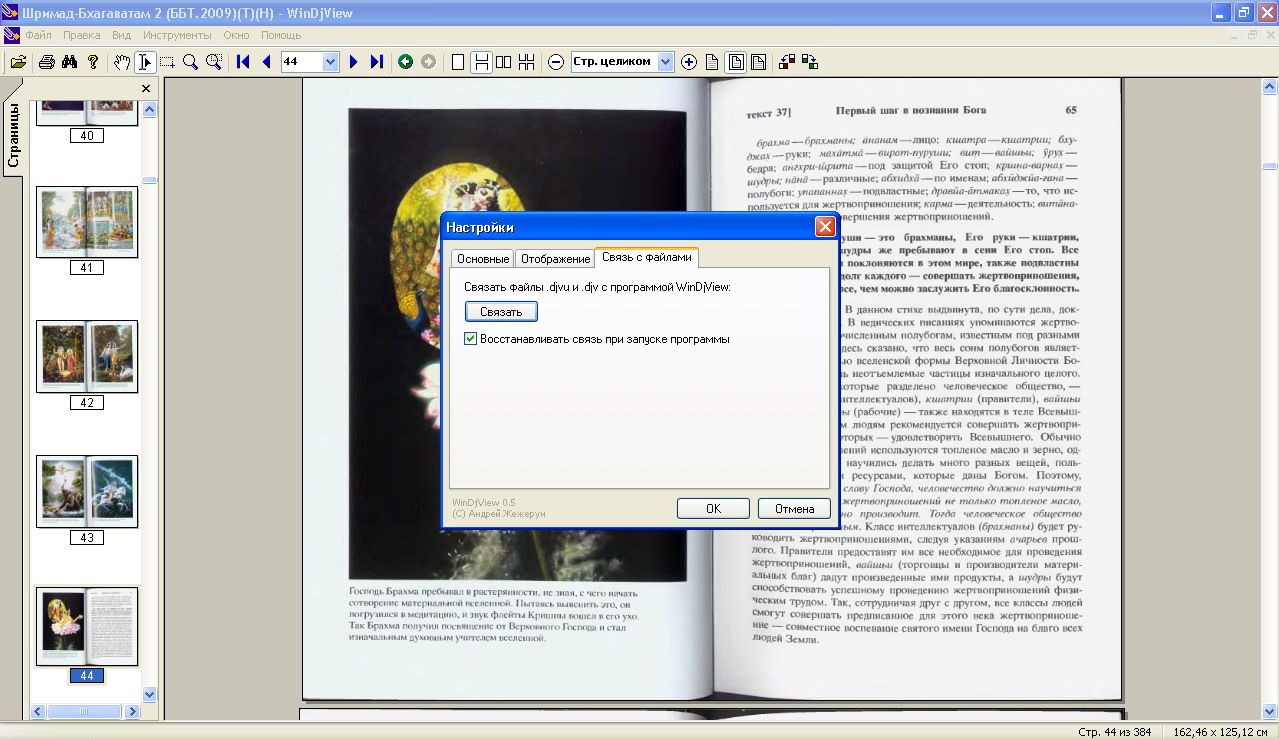Viewport: 1279px width, 739px height.
Task: Open Find with the binoculars icon
Action: coord(70,62)
